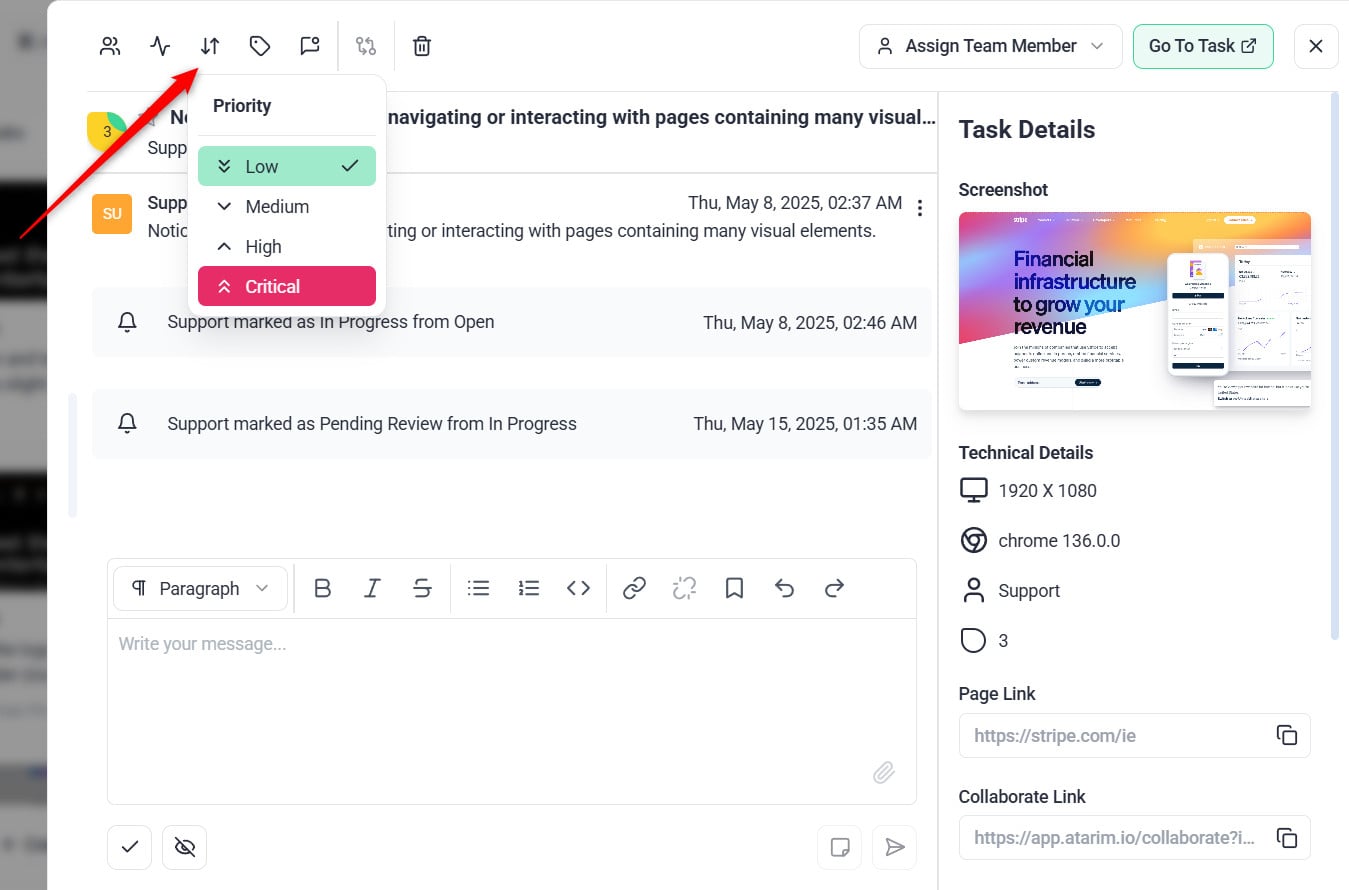Insert a link in the editor
Viewport: 1349px width, 890px height.
(634, 588)
